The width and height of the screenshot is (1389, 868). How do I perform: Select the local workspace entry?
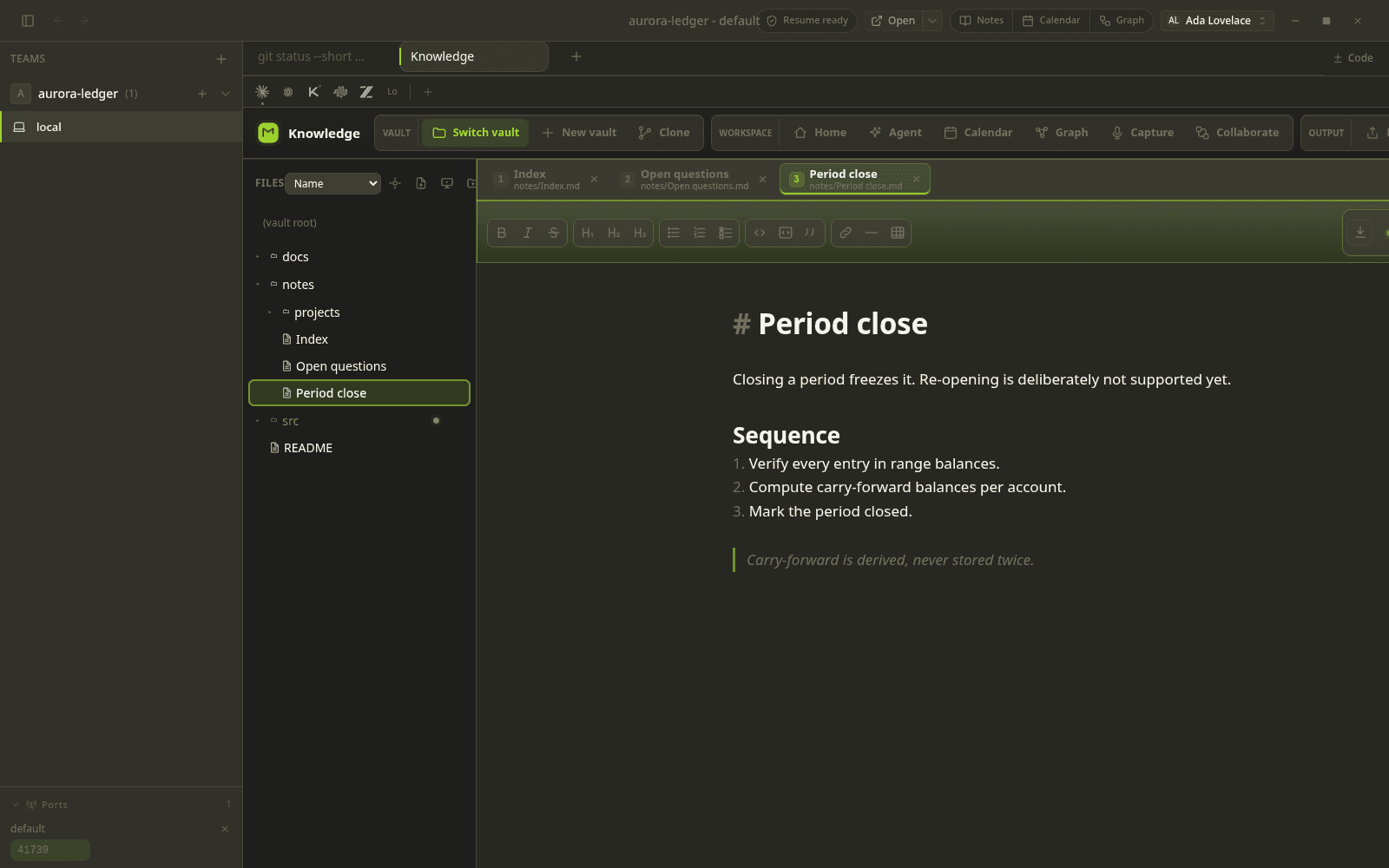pyautogui.click(x=122, y=127)
